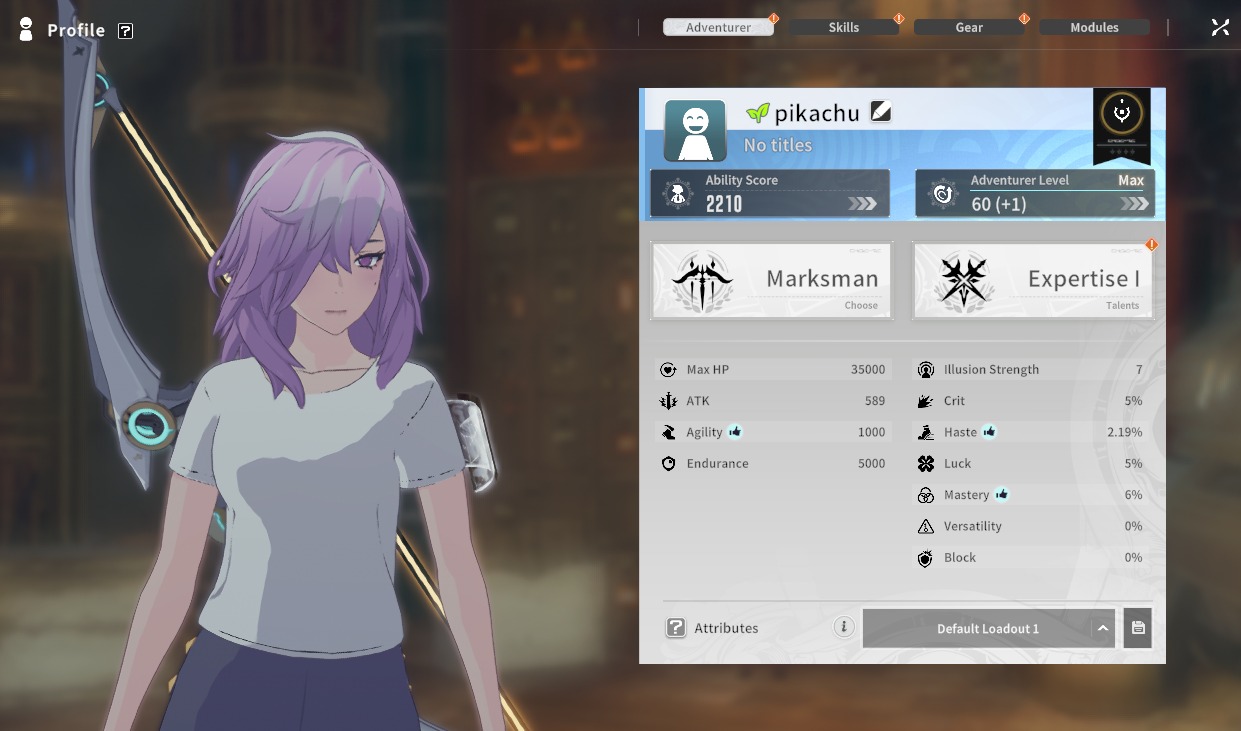The height and width of the screenshot is (731, 1241).
Task: Click the Agility stat icon
Action: (669, 432)
